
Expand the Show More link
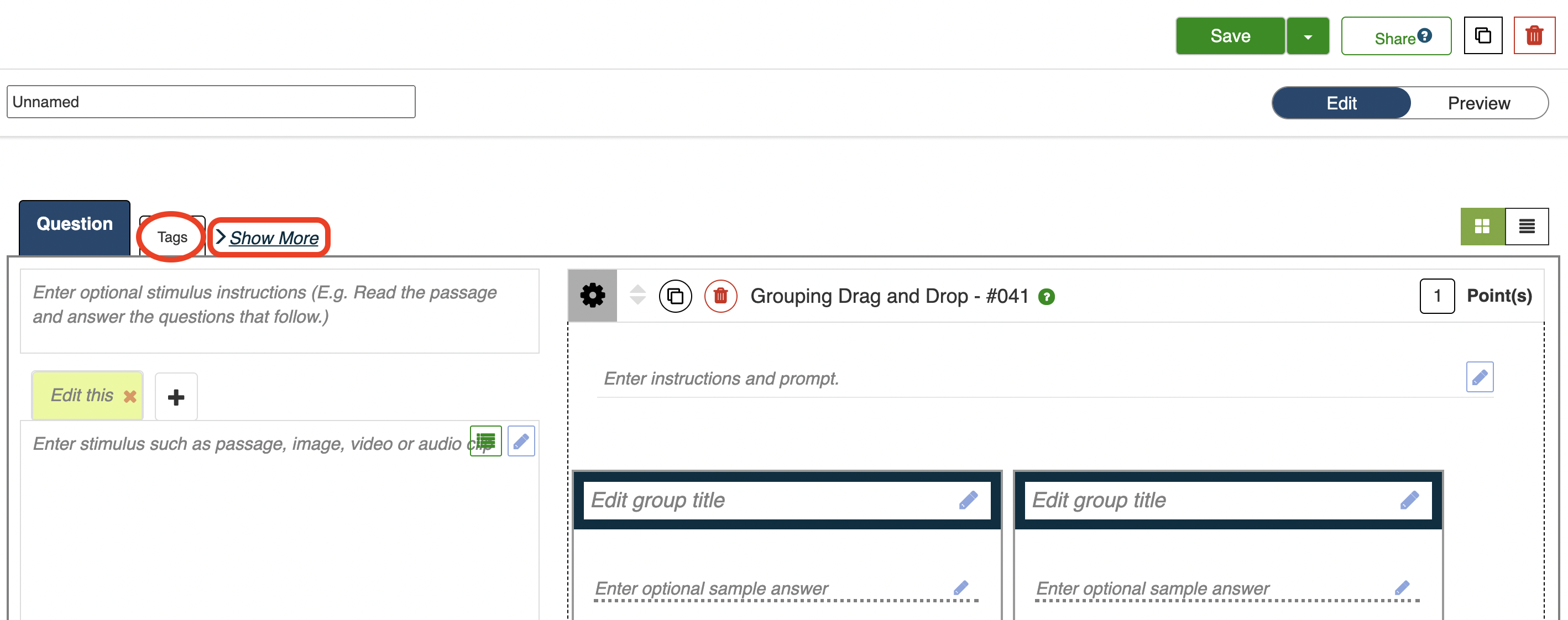[273, 238]
